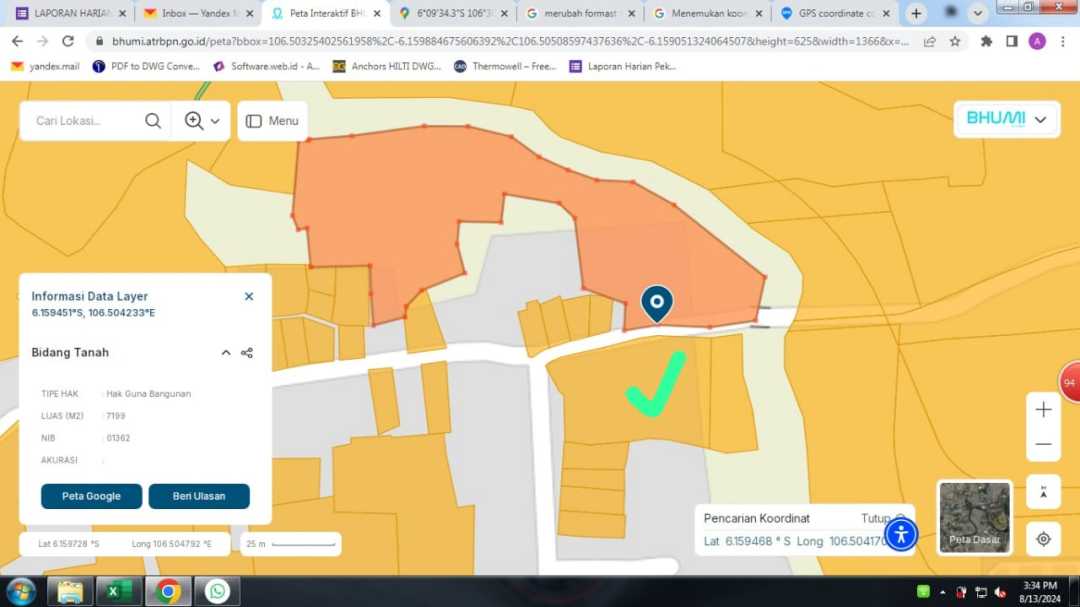The height and width of the screenshot is (607, 1080).
Task: Zoom in the map with plus button
Action: pos(1043,410)
